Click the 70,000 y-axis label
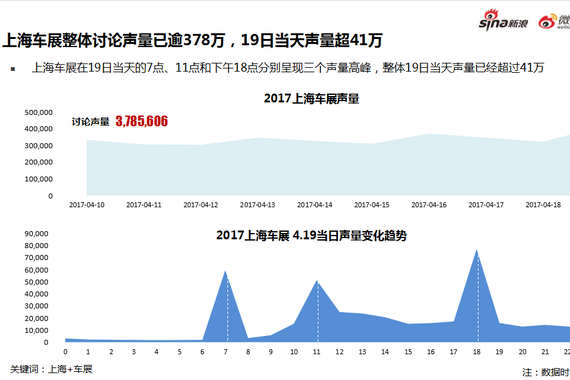The image size is (570, 380). tap(36, 257)
